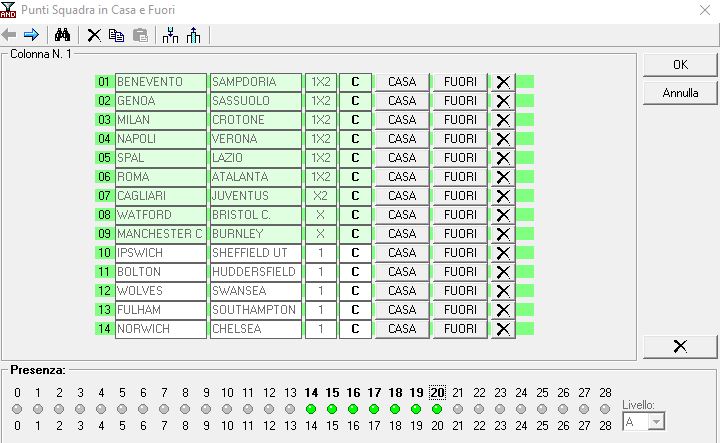This screenshot has height=443, width=720.
Task: Click the X2 cell for Cagliari row
Action: point(321,196)
